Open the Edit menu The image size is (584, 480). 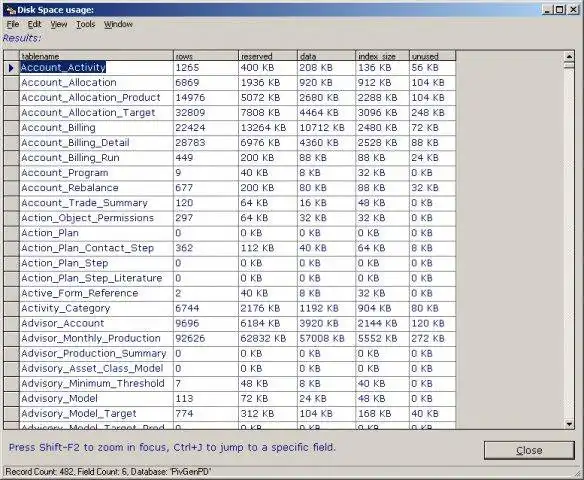pos(34,24)
